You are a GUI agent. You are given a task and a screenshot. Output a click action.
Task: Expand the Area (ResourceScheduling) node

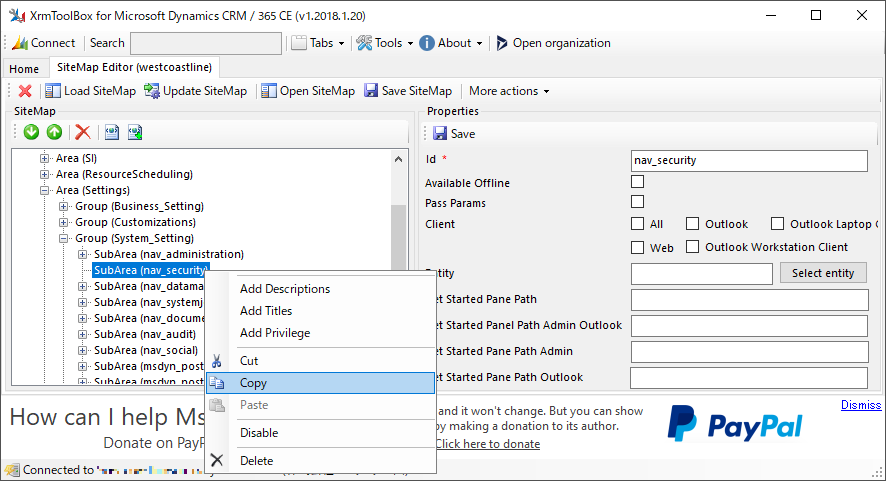[x=44, y=174]
